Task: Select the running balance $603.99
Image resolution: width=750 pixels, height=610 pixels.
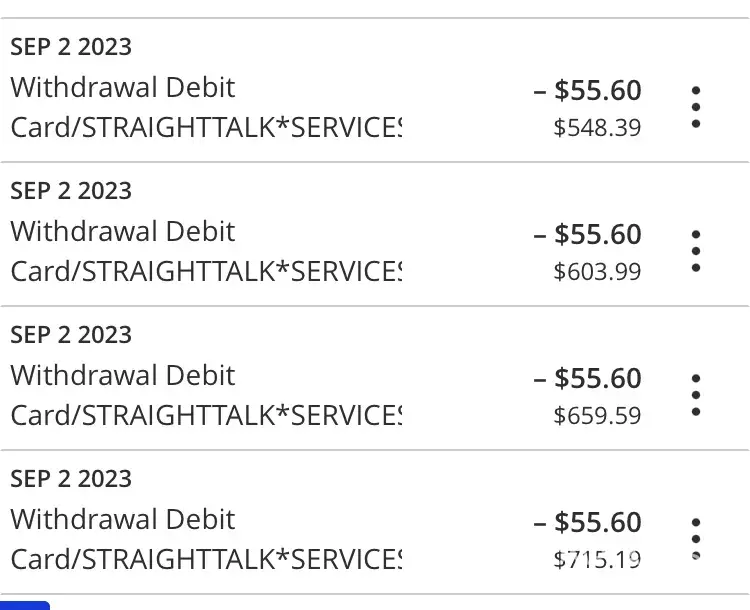Action: coord(597,272)
